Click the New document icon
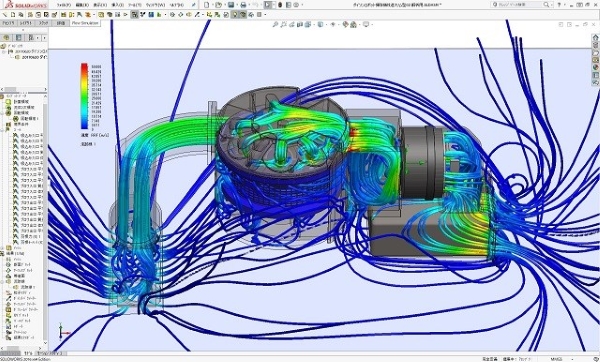600x362 pixels. click(207, 5)
